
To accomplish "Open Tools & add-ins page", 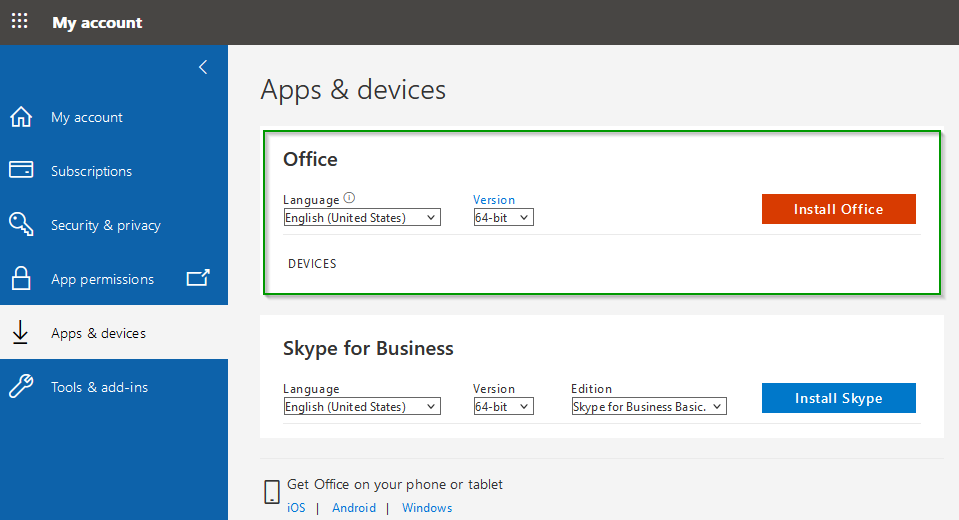I will click(x=114, y=387).
